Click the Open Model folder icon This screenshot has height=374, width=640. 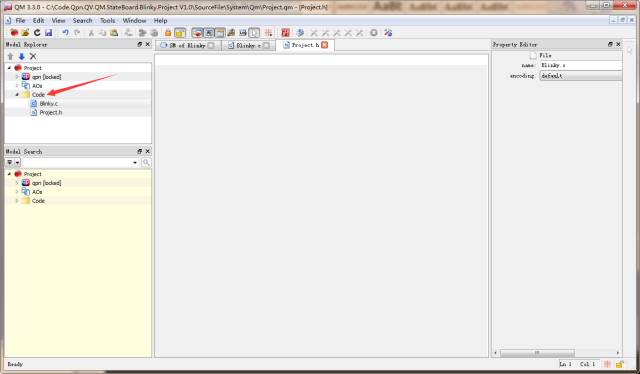pyautogui.click(x=25, y=33)
